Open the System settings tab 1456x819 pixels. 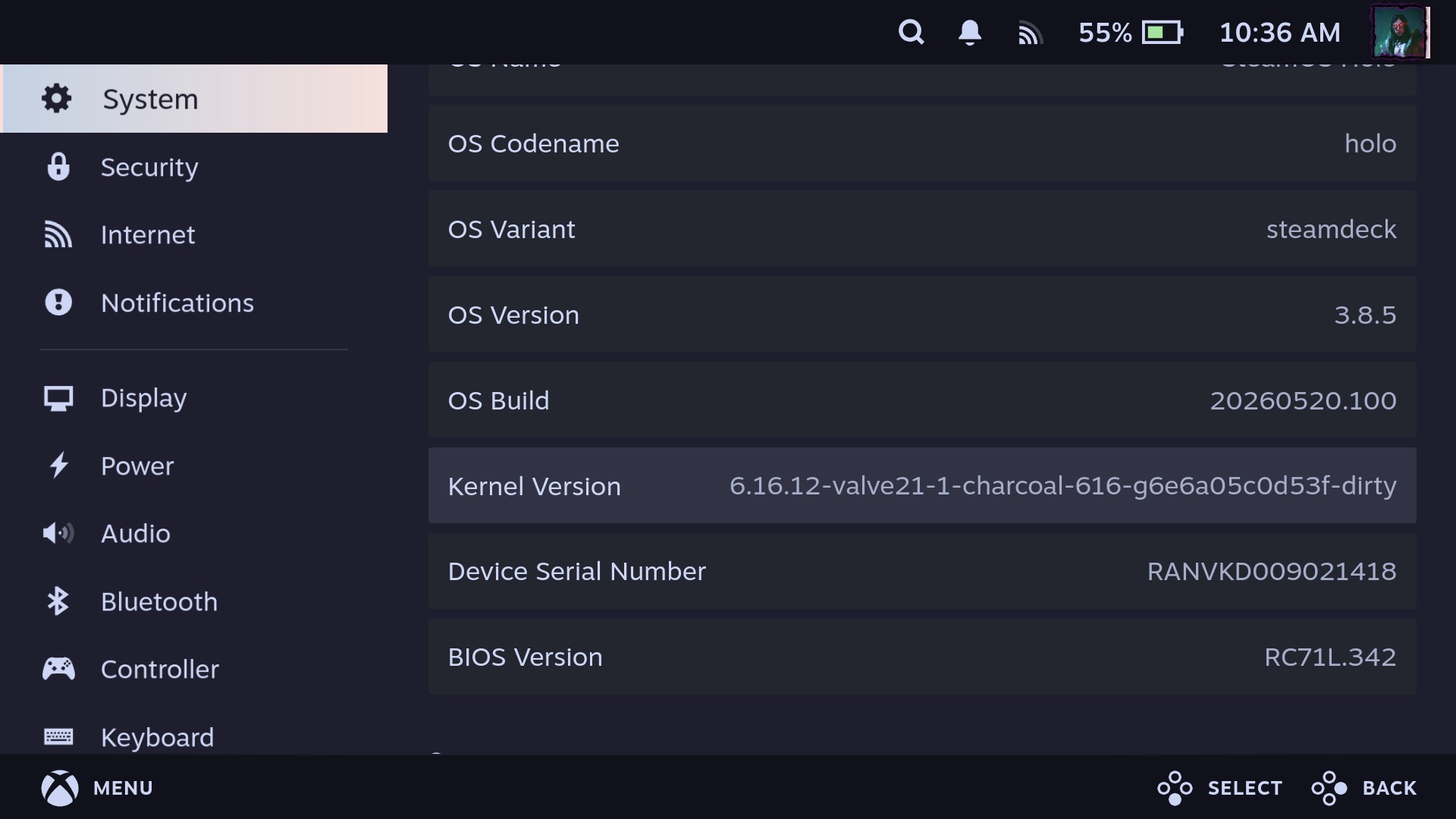194,99
